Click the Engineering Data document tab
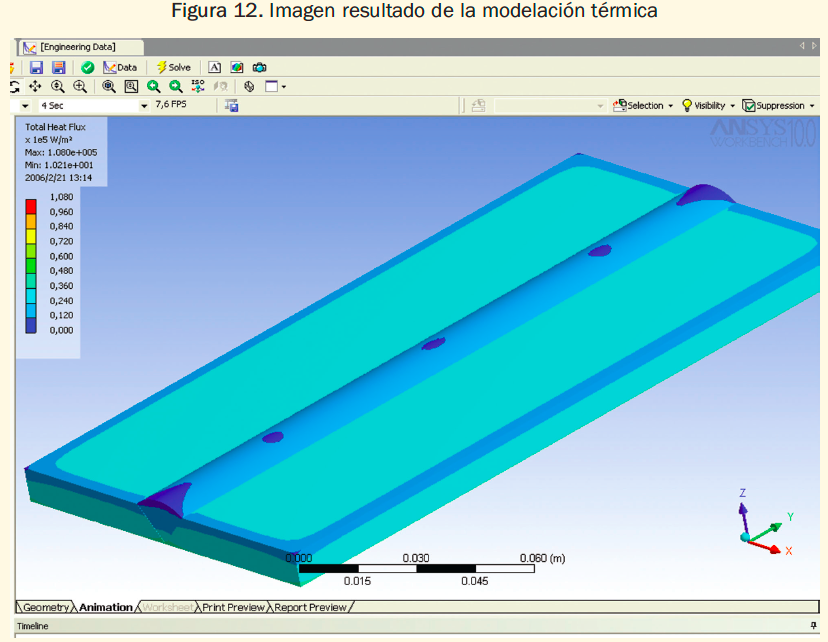This screenshot has width=828, height=642. coord(77,47)
